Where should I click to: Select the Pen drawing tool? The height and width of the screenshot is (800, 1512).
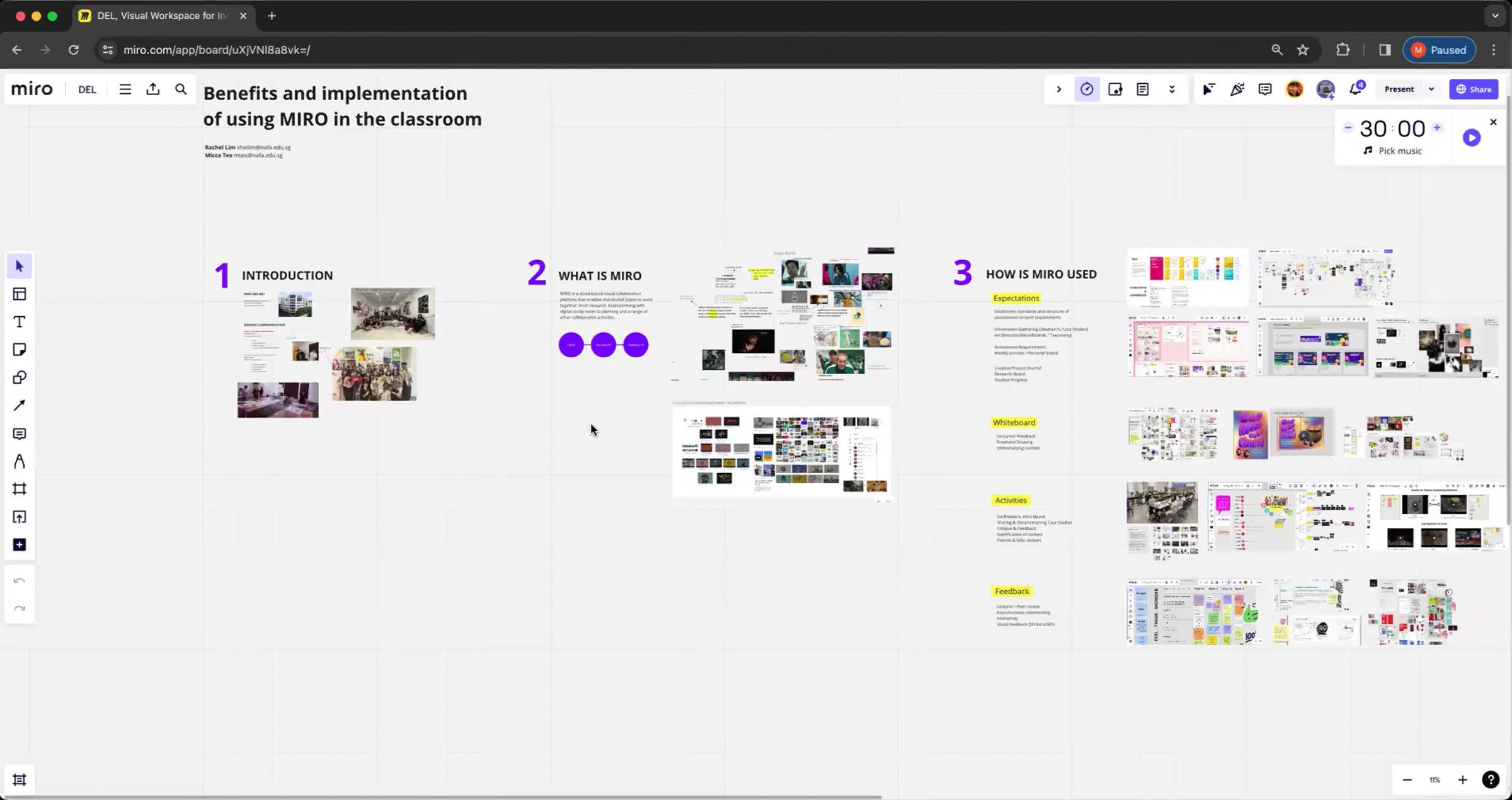click(x=20, y=462)
